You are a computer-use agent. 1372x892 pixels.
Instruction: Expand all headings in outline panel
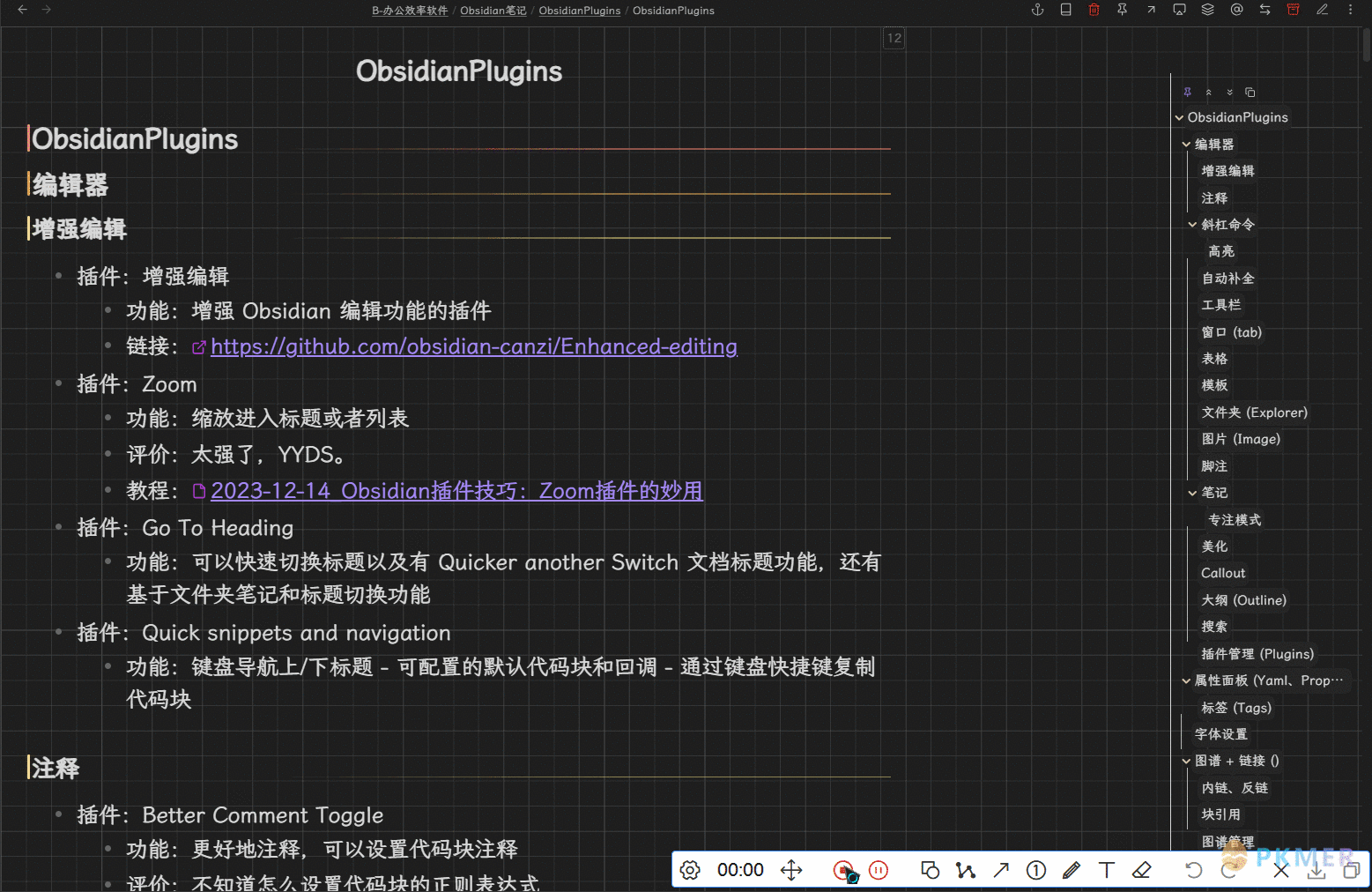[1229, 92]
